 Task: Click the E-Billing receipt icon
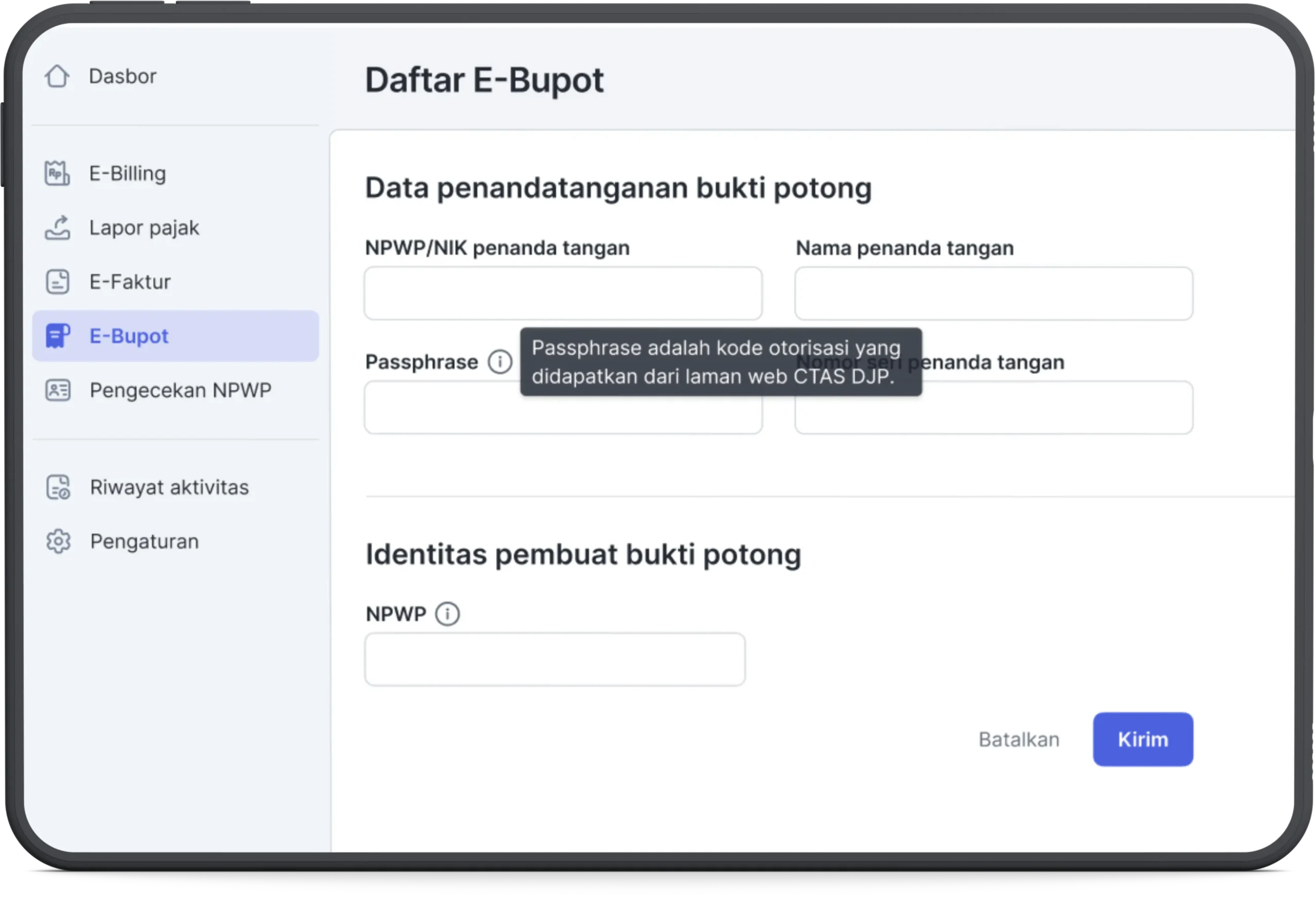click(57, 173)
